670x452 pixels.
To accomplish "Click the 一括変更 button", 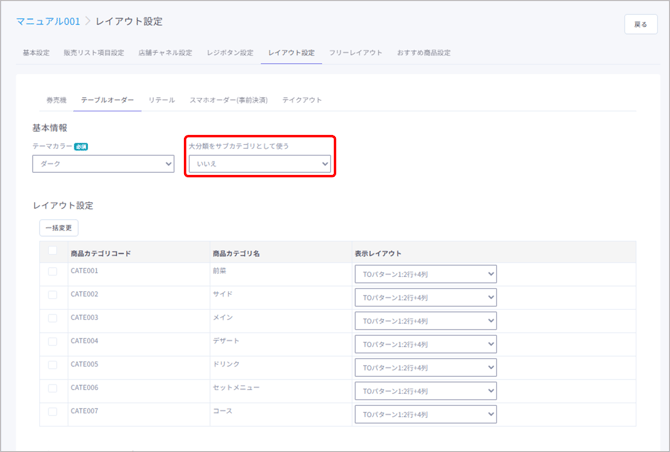I will pyautogui.click(x=58, y=228).
